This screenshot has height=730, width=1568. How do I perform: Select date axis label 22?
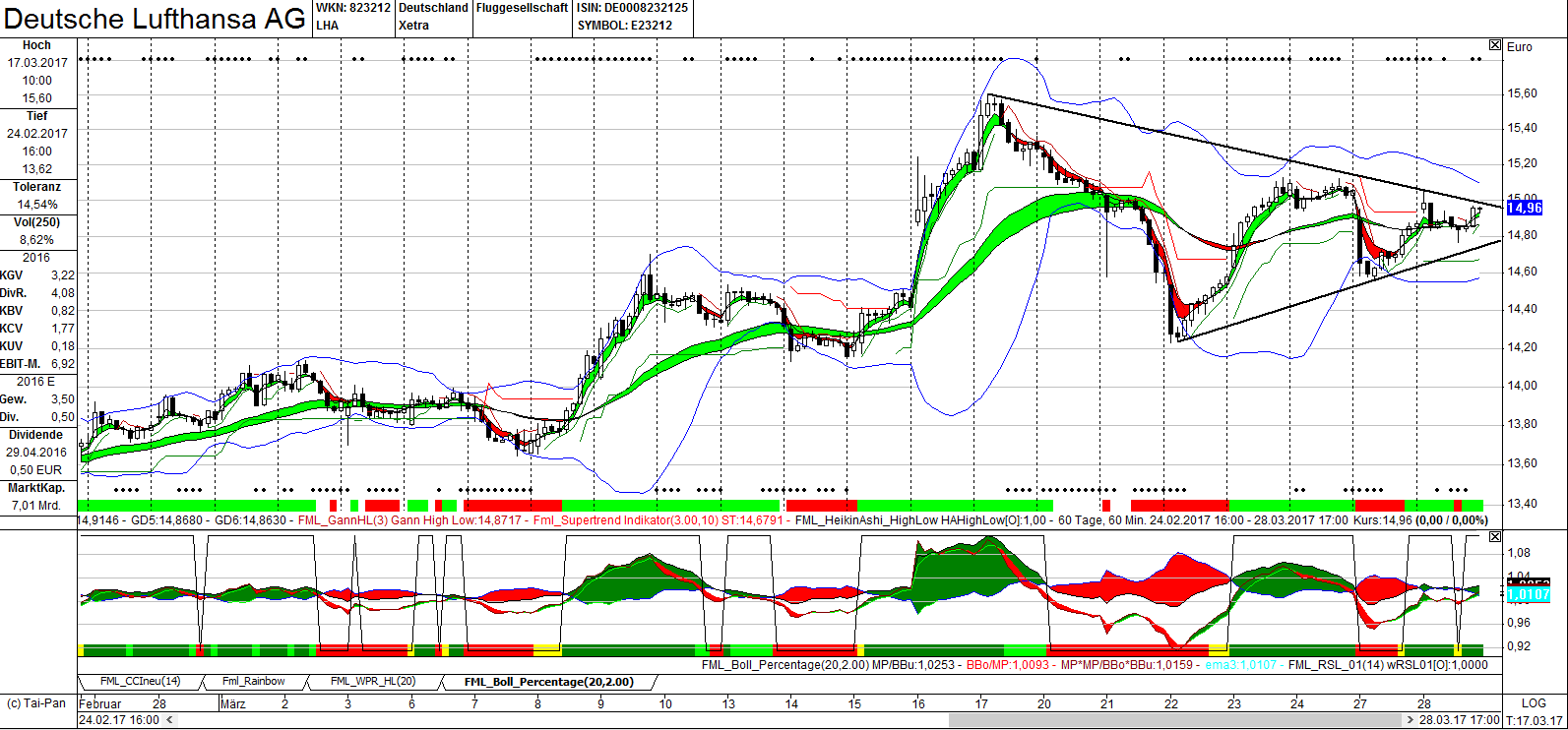[1170, 704]
